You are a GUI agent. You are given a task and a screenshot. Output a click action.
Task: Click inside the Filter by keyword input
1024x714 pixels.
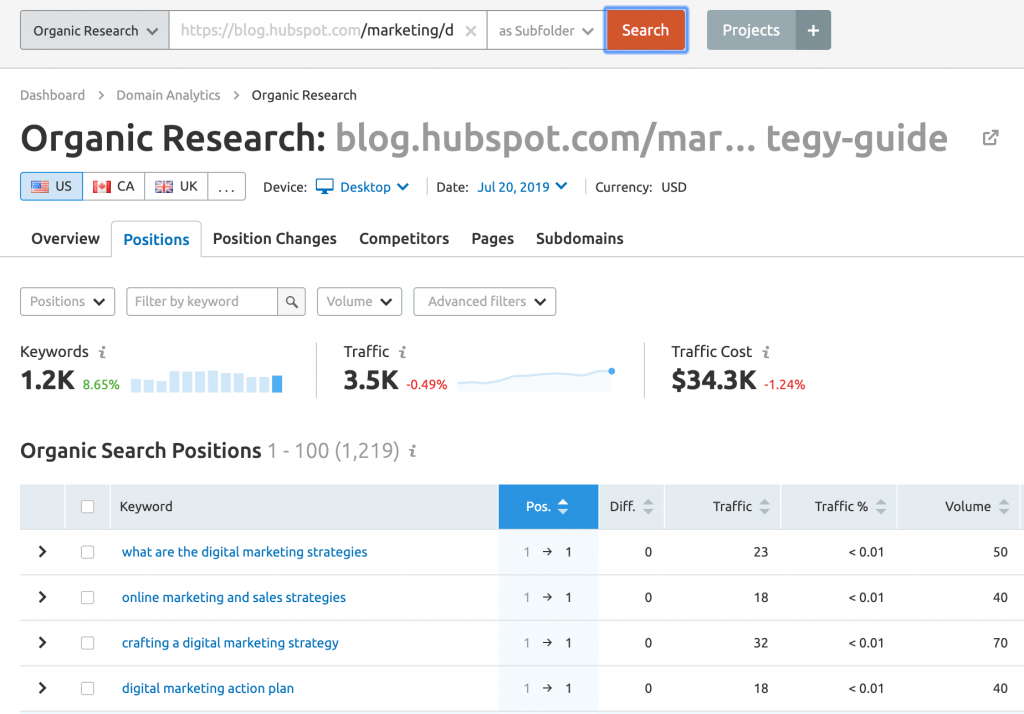click(200, 301)
